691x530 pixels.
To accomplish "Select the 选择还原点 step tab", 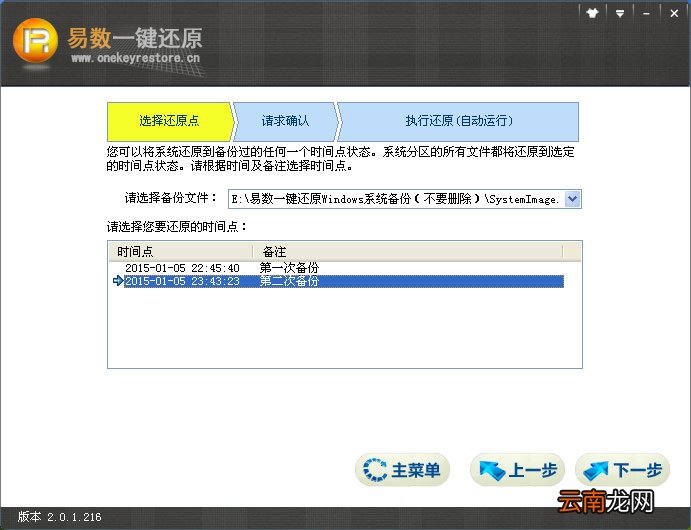I will (x=170, y=121).
